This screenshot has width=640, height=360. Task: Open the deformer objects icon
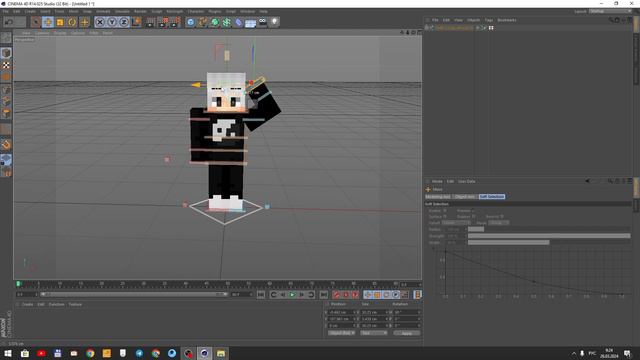coord(239,22)
